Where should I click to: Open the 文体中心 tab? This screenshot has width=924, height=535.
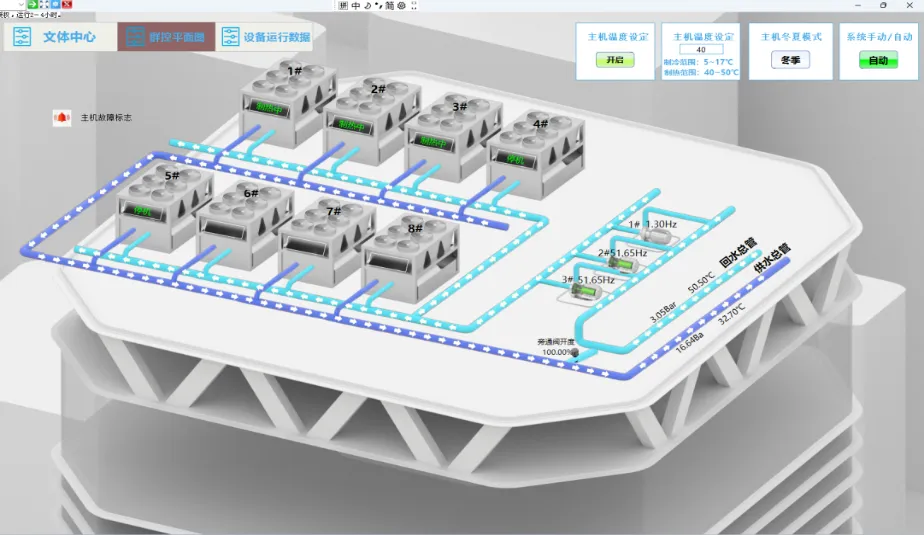[58, 37]
